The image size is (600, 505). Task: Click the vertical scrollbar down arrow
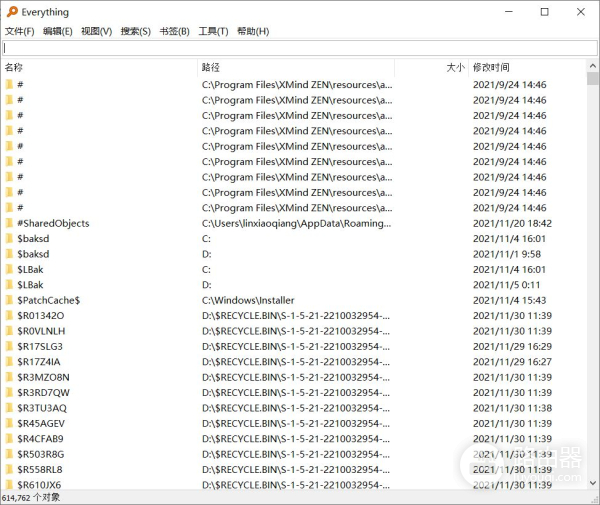coord(591,485)
